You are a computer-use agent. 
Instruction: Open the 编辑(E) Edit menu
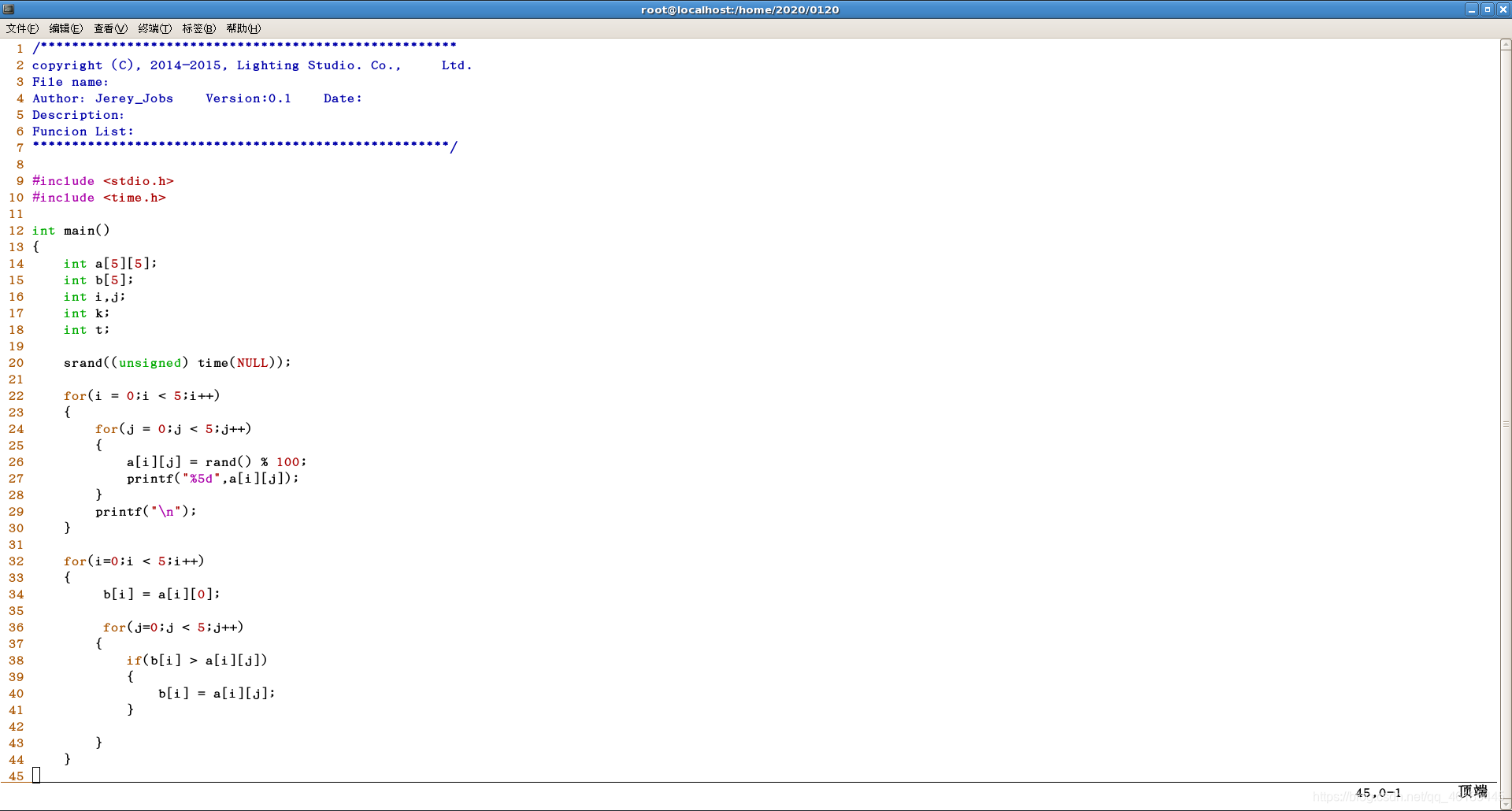tap(65, 28)
